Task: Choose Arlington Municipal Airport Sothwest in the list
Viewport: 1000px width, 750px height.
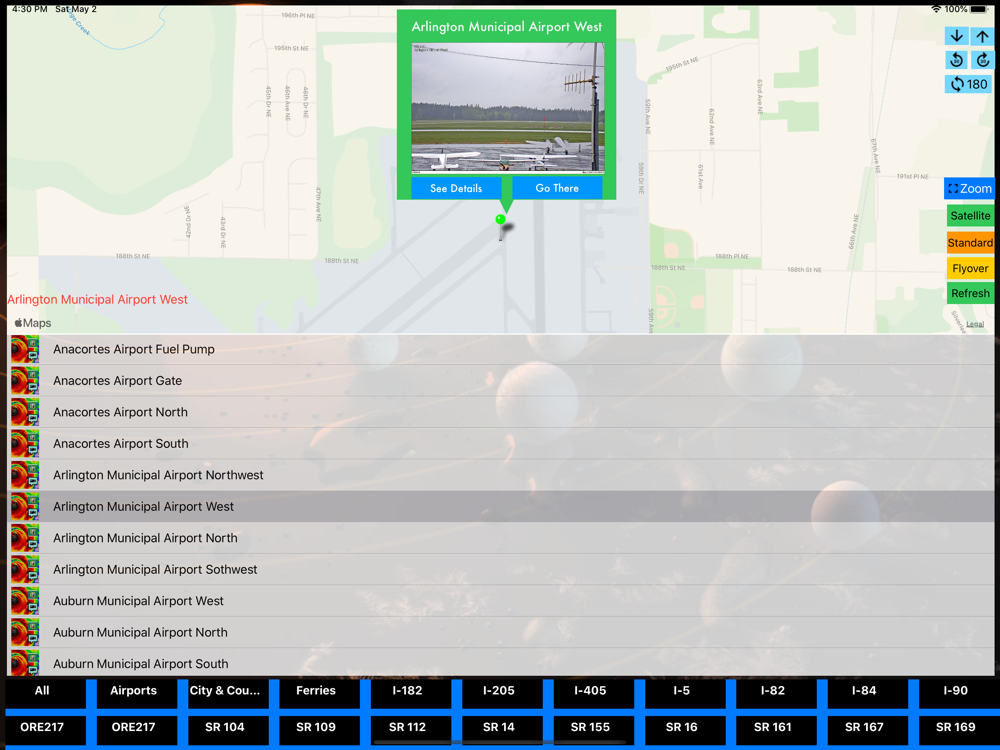Action: tap(501, 570)
